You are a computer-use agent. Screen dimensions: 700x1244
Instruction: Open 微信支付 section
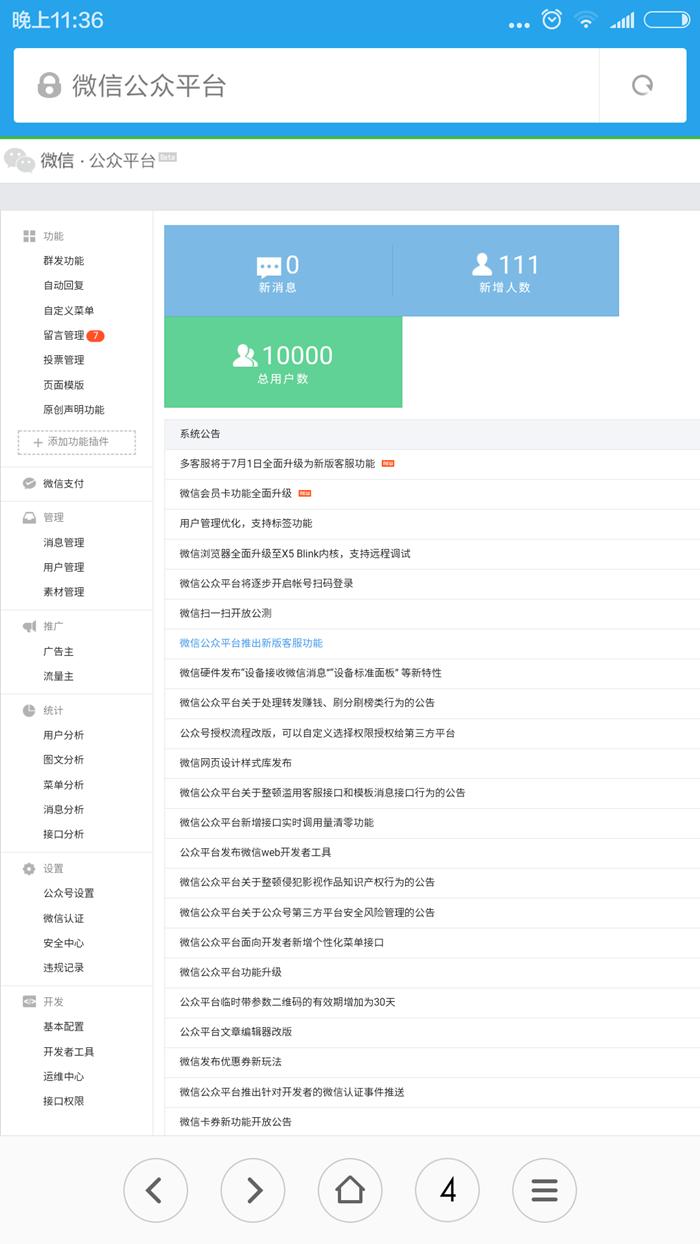[x=63, y=483]
